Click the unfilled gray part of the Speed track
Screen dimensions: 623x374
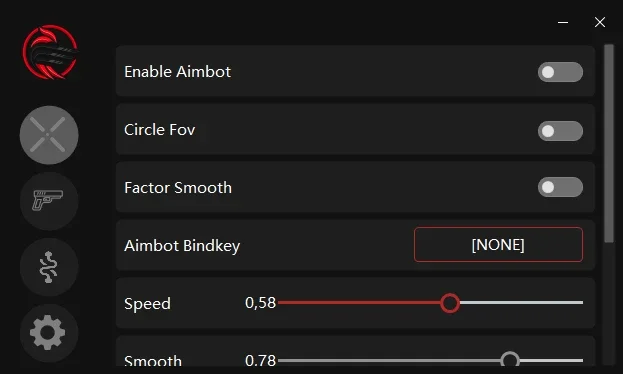pos(521,303)
